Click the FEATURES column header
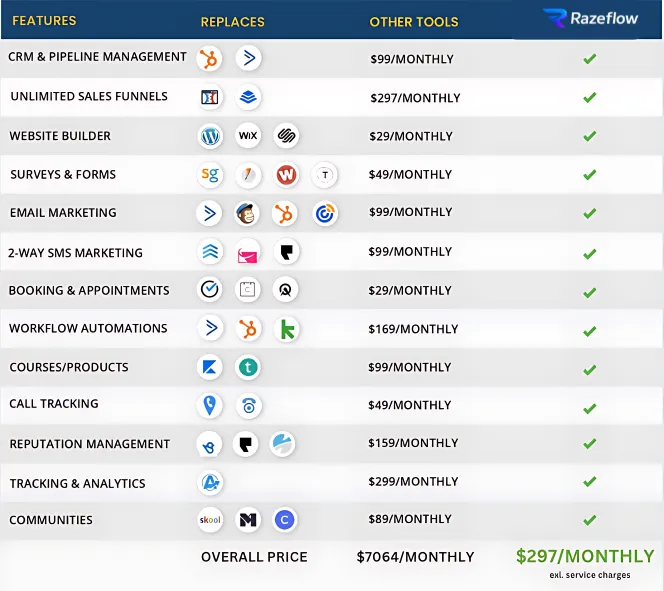The height and width of the screenshot is (591, 664). click(44, 21)
